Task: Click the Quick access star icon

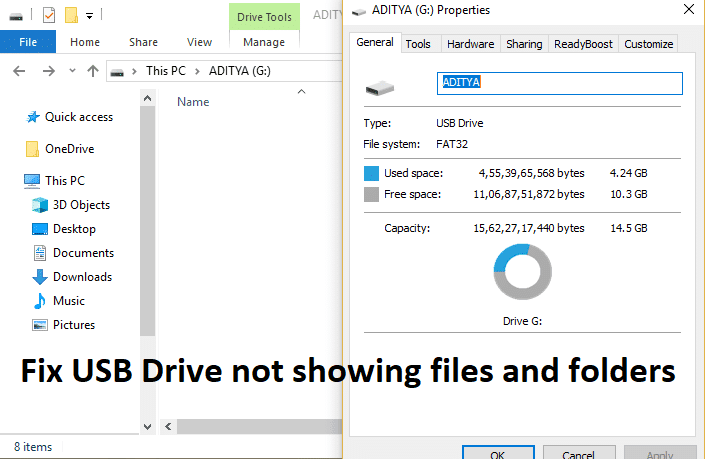Action: [33, 117]
